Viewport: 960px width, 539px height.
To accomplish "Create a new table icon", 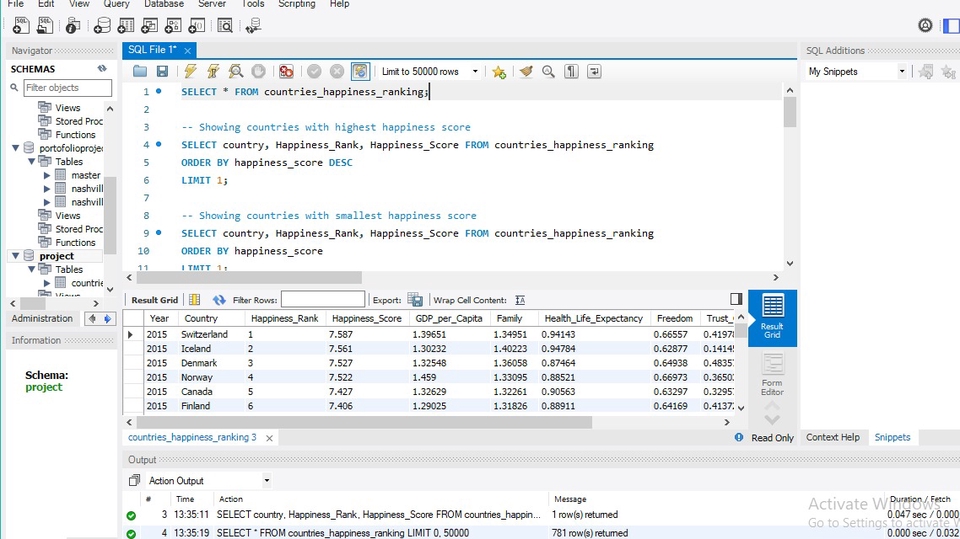I will click(126, 25).
